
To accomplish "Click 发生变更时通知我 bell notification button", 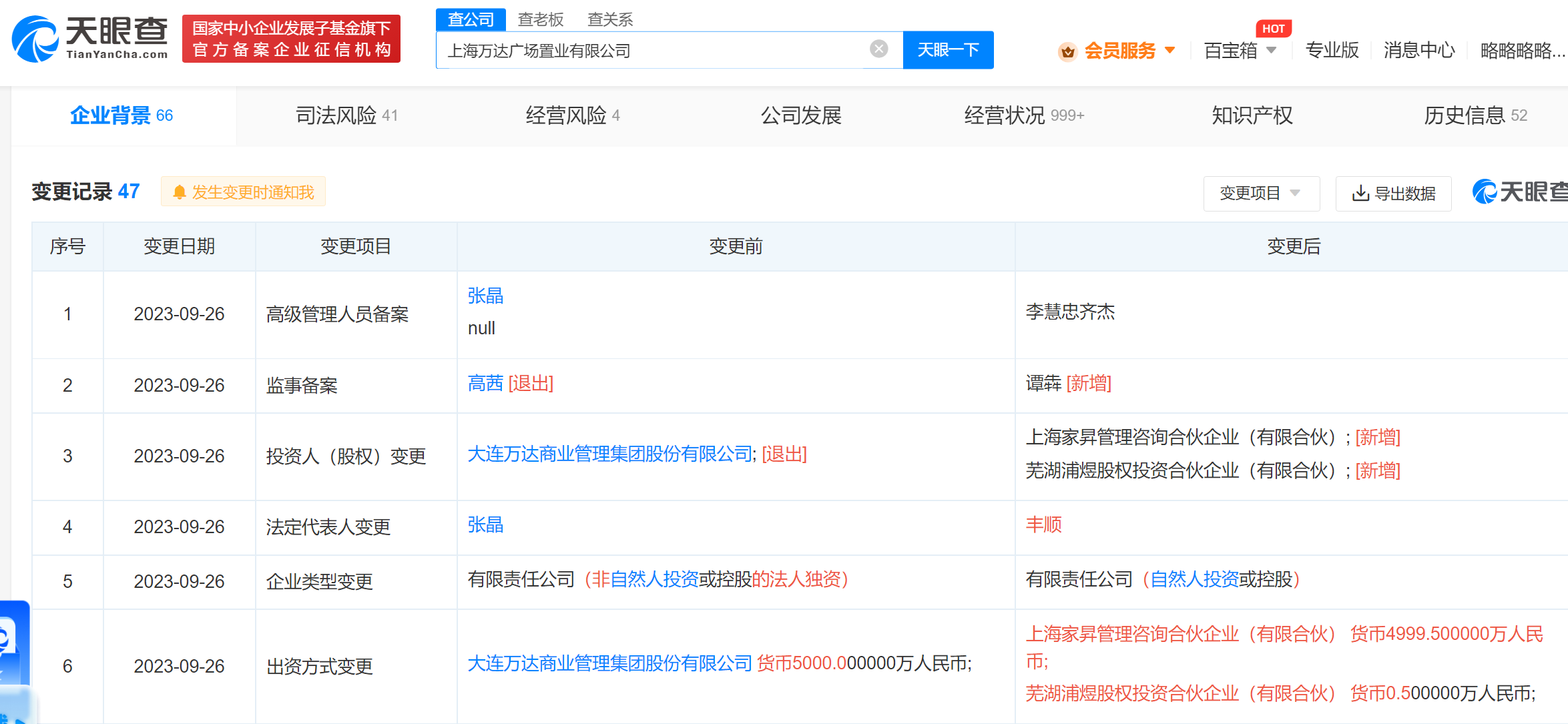I will click(x=243, y=192).
